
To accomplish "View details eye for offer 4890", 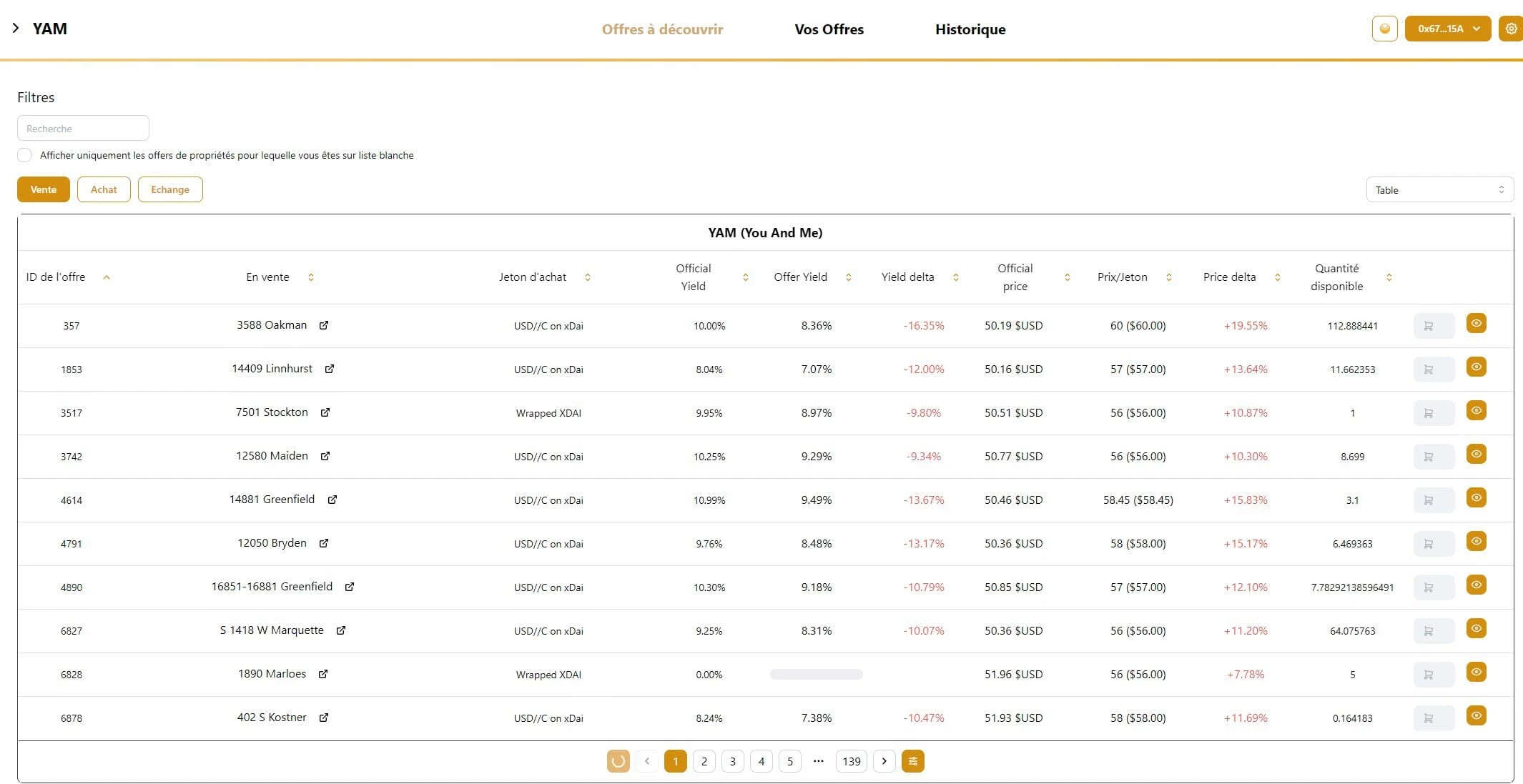I will pos(1477,585).
